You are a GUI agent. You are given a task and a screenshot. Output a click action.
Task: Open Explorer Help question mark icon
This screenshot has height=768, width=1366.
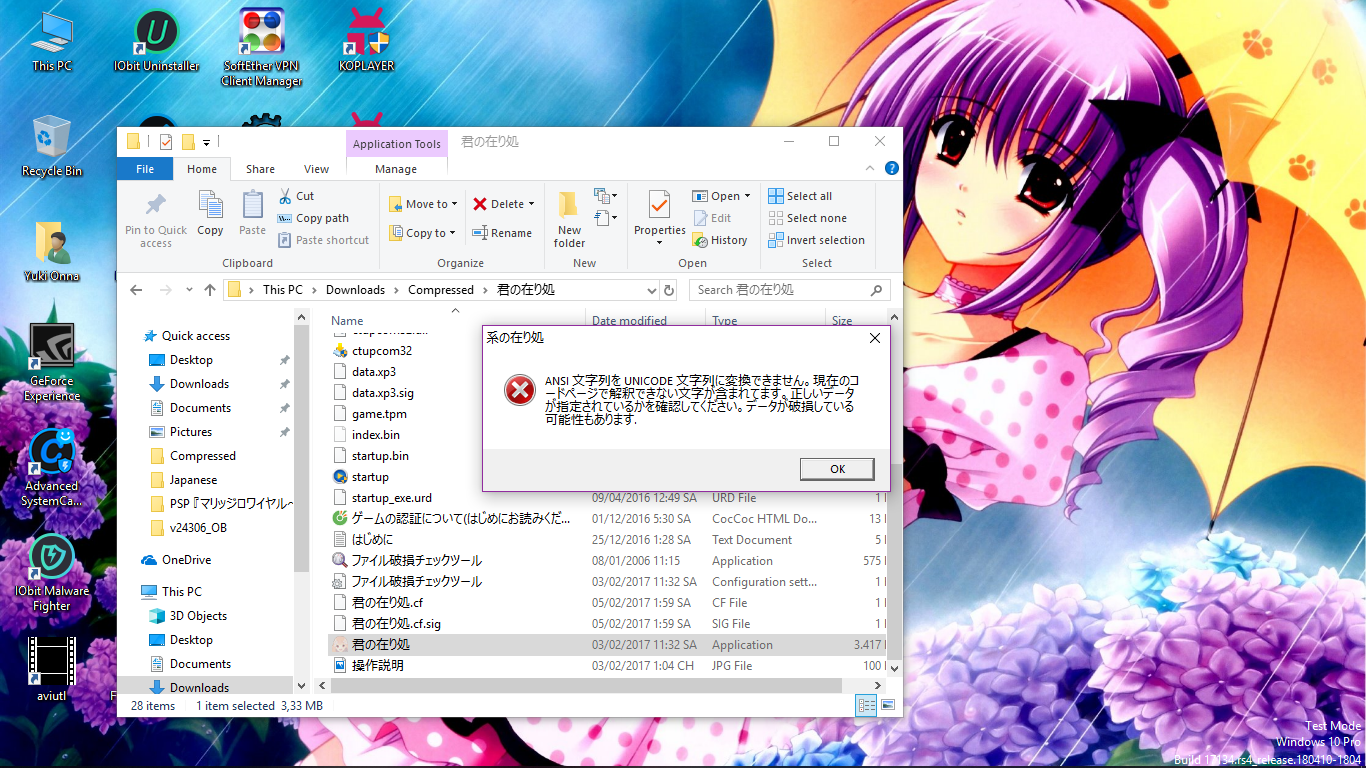click(x=891, y=168)
